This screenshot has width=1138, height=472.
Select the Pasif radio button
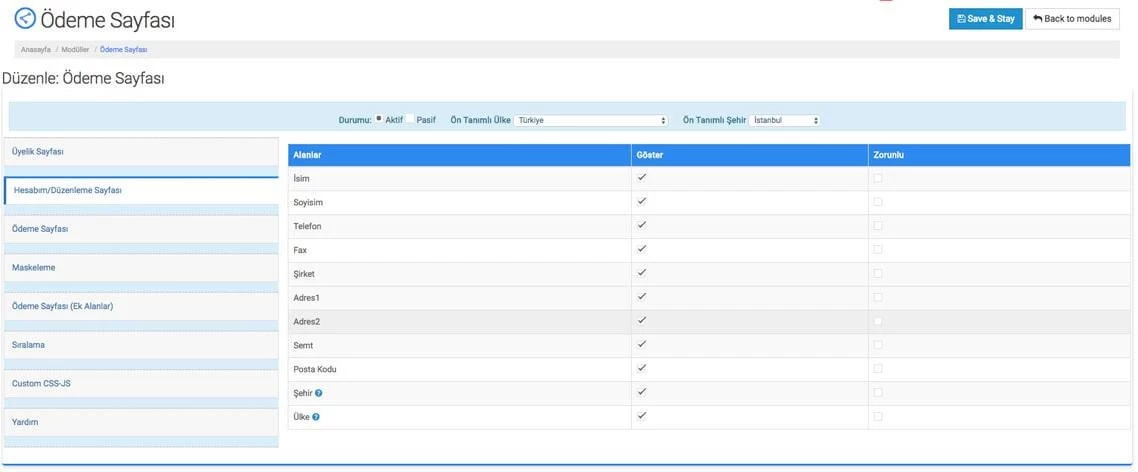pos(410,119)
